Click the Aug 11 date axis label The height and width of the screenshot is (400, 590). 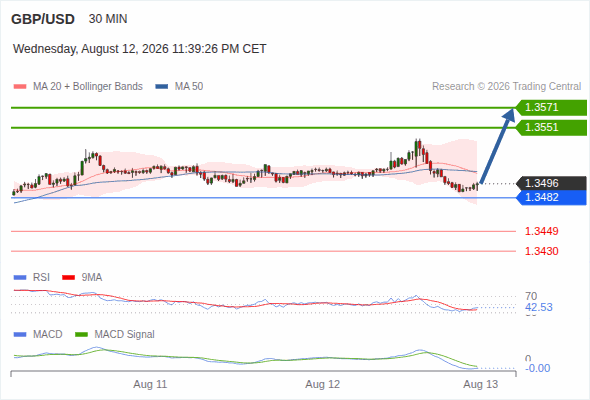click(150, 385)
